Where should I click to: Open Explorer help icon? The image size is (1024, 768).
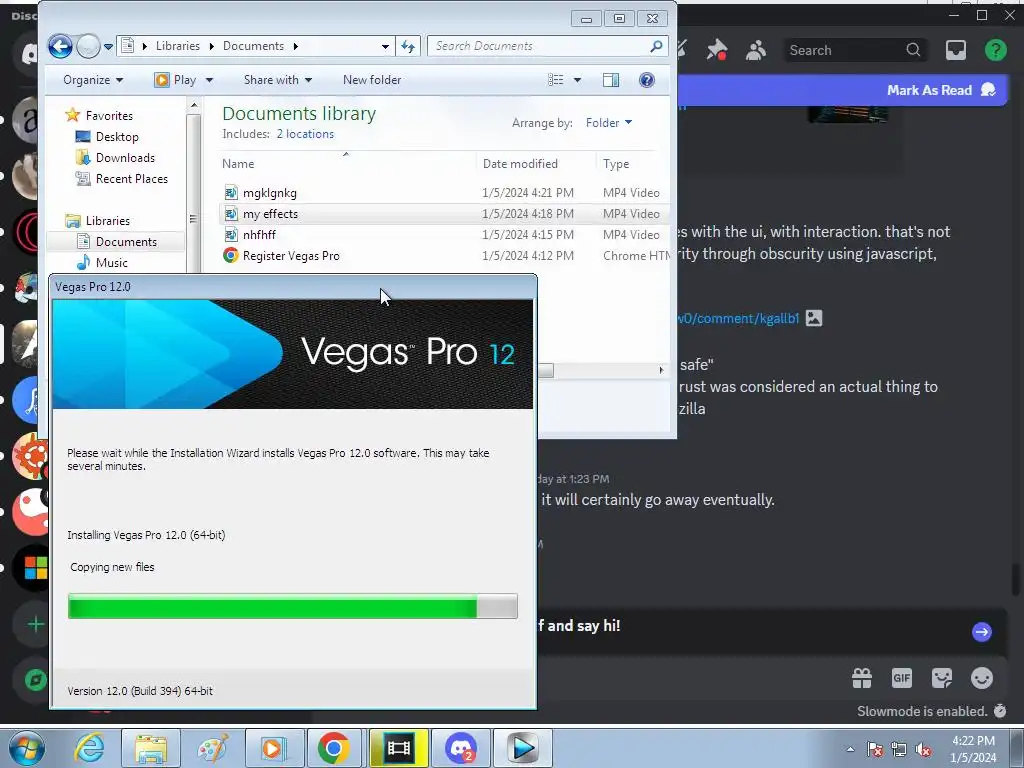(x=647, y=80)
